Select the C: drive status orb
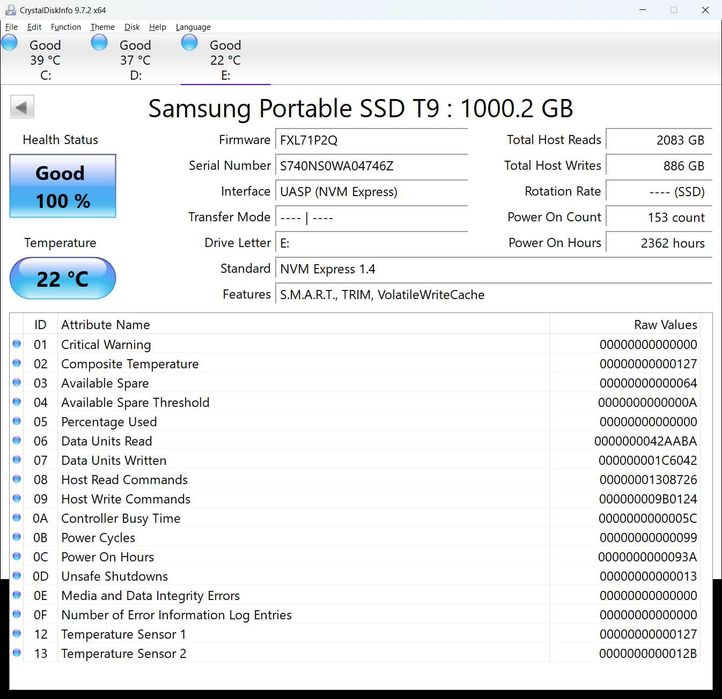This screenshot has width=722, height=699. pyautogui.click(x=10, y=43)
